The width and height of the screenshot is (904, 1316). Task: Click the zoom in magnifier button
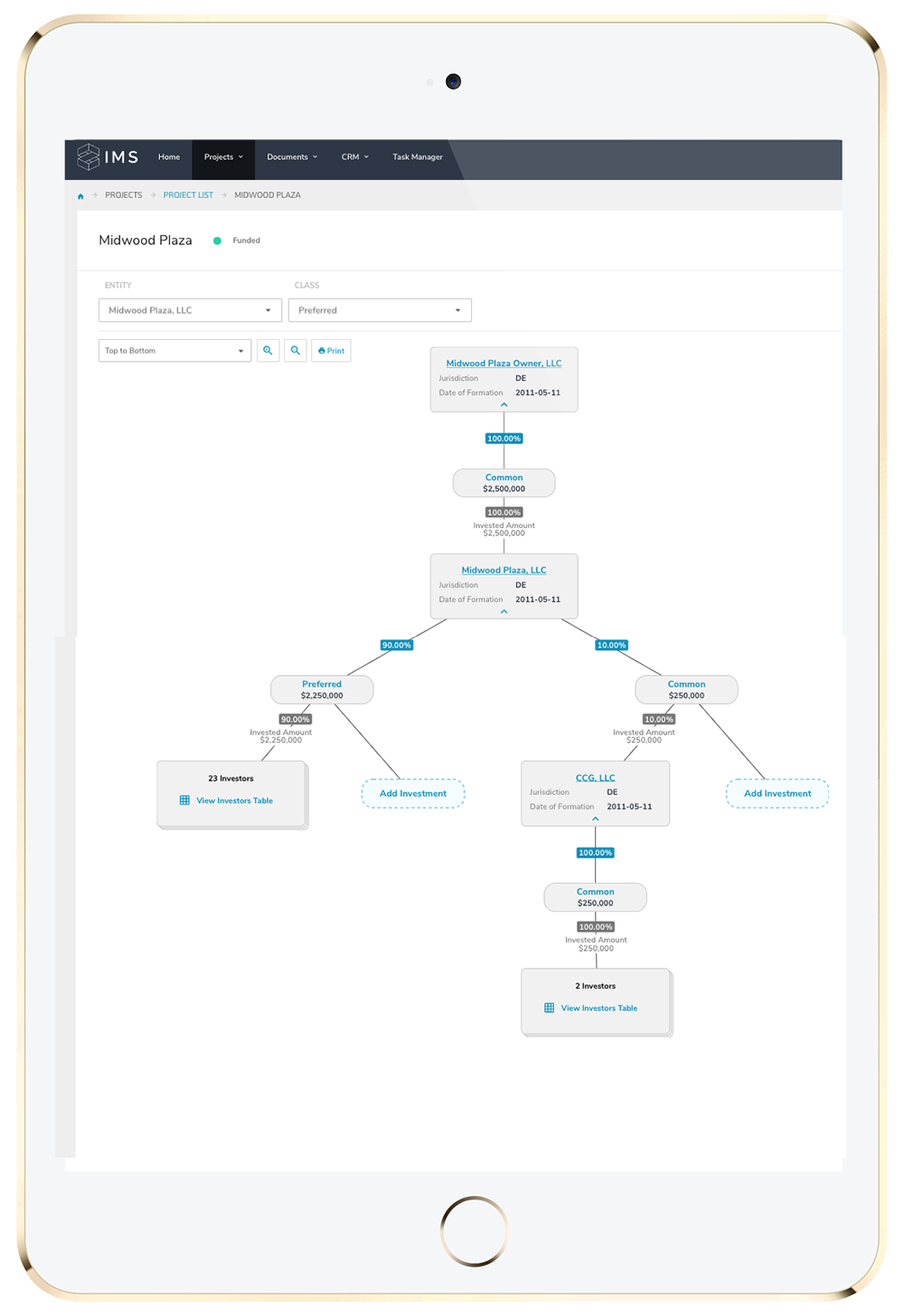268,351
